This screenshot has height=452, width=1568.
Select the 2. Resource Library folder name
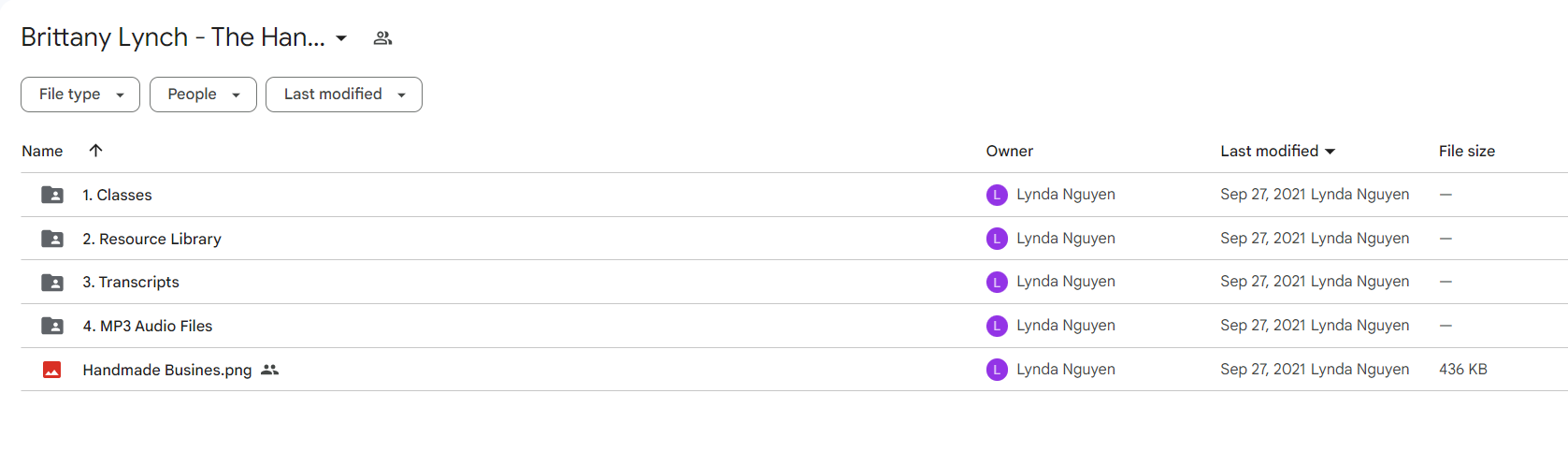point(151,239)
